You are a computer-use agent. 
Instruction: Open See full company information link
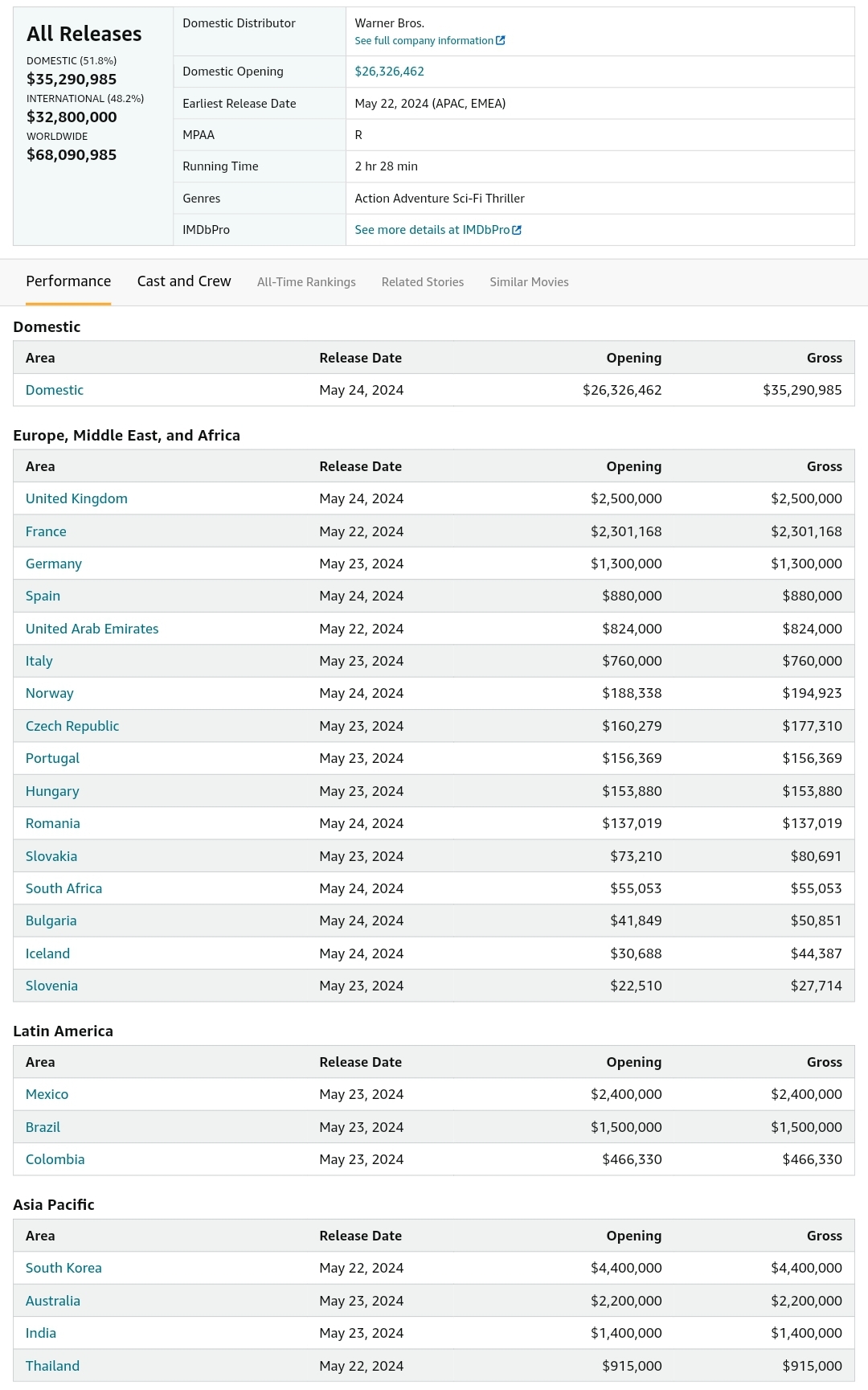click(x=424, y=41)
